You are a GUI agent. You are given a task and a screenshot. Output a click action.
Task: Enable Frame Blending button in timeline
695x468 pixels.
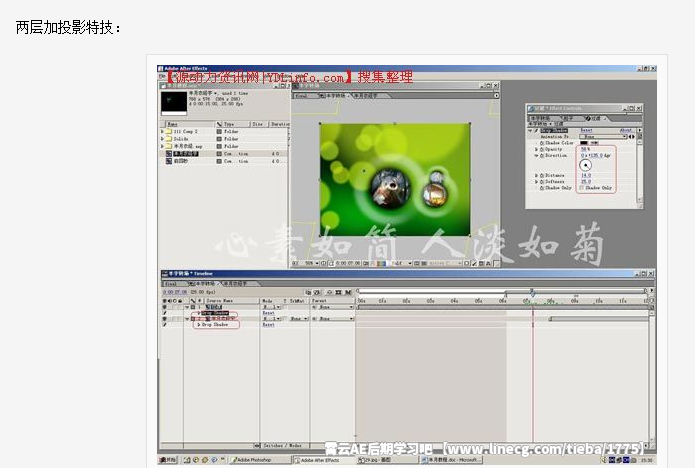click(x=339, y=292)
